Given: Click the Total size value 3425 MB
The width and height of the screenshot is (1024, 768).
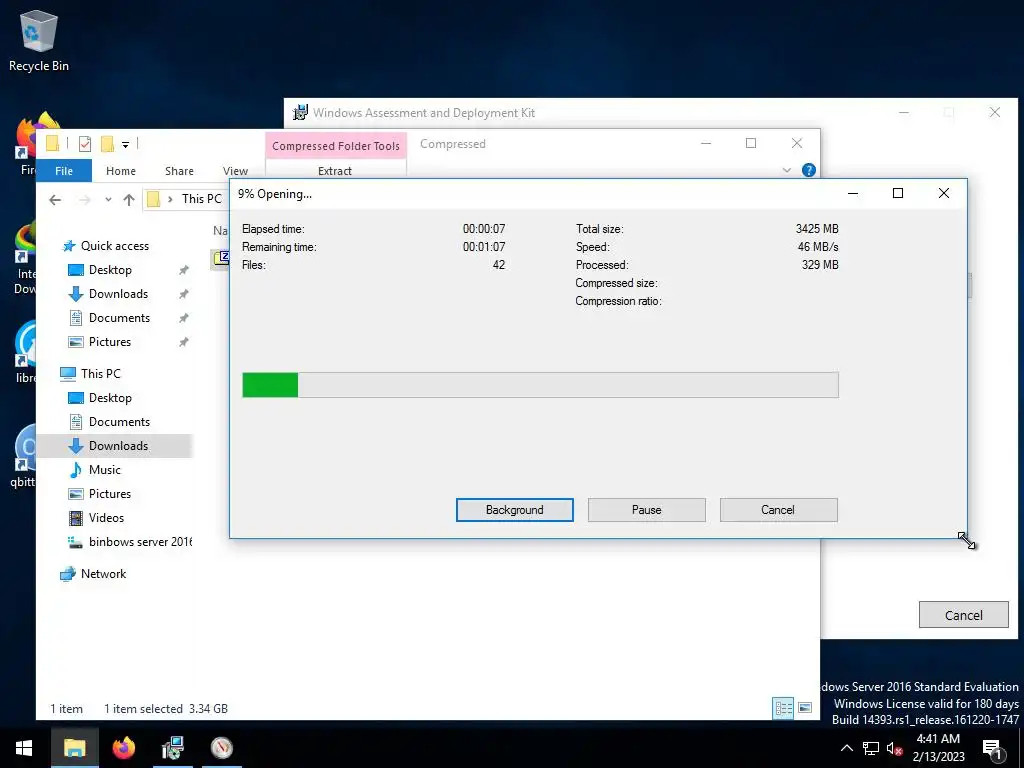Looking at the screenshot, I should tap(817, 229).
